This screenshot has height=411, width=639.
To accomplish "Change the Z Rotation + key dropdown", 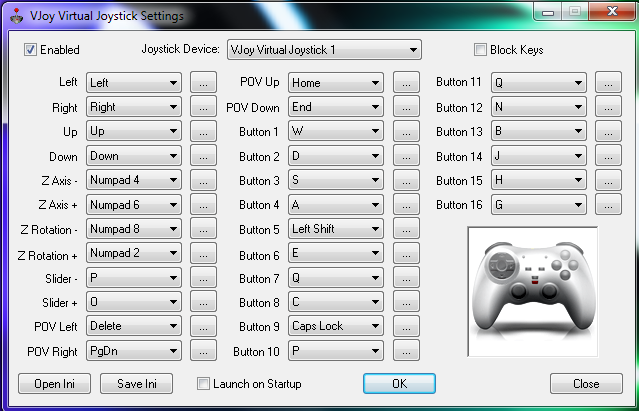I will point(134,253).
